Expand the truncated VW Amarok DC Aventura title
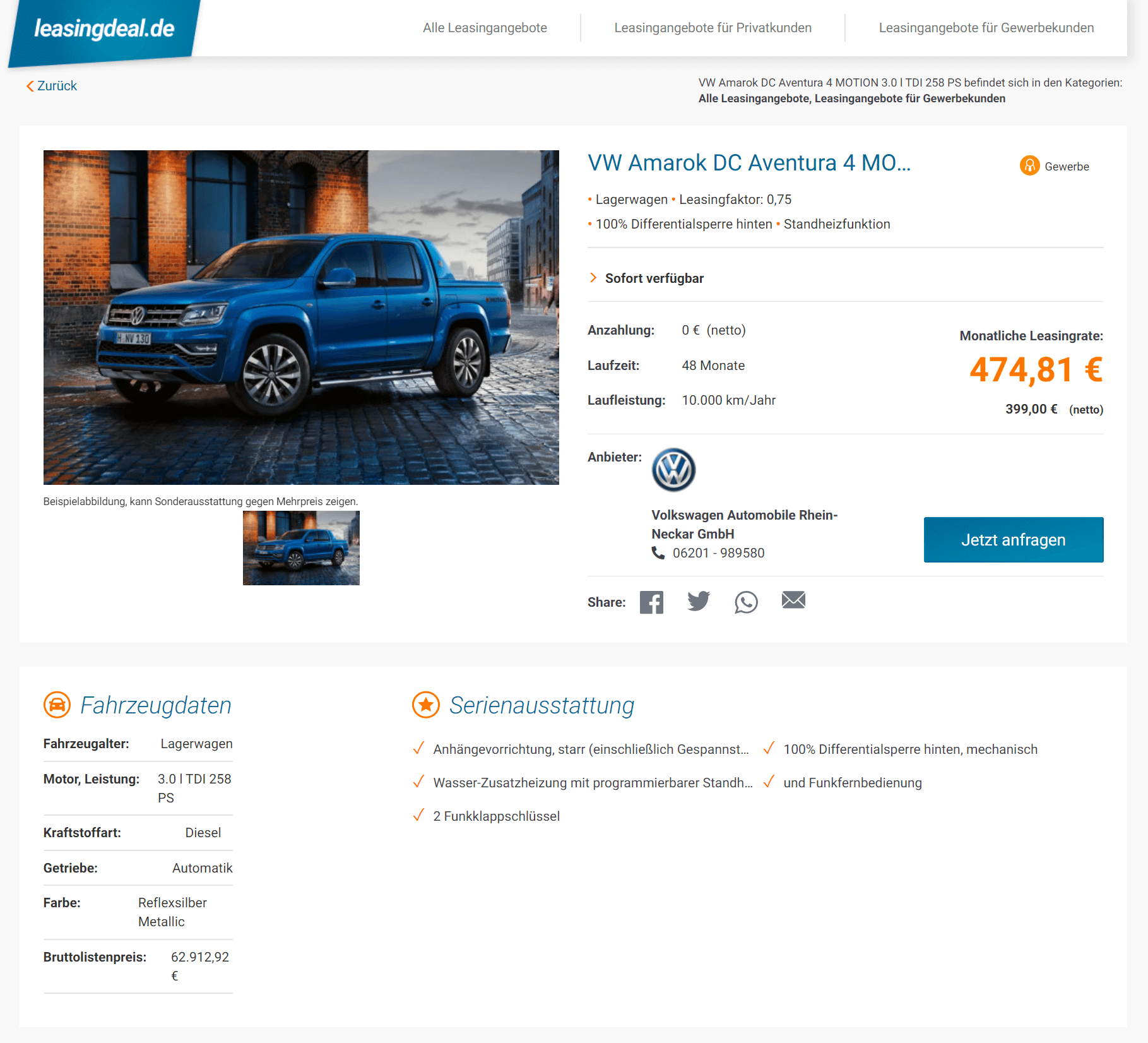This screenshot has height=1043, width=1148. pyautogui.click(x=749, y=163)
